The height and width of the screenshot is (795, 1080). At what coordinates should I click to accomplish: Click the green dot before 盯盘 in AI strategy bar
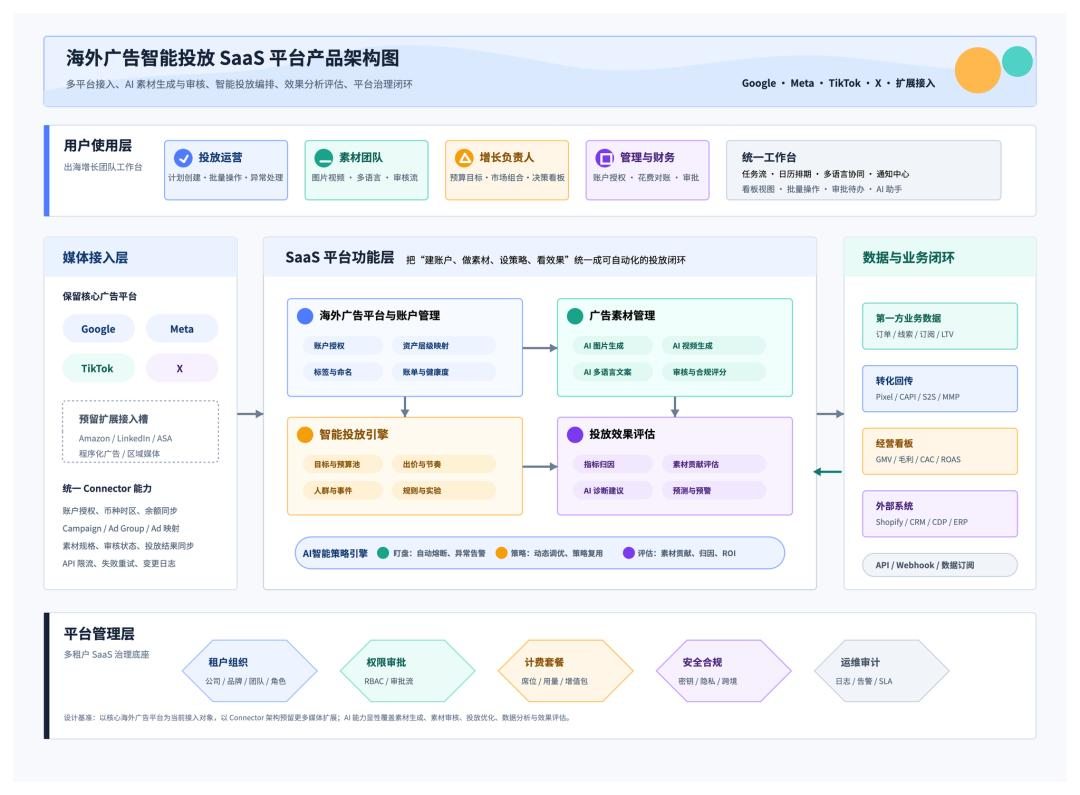[383, 553]
